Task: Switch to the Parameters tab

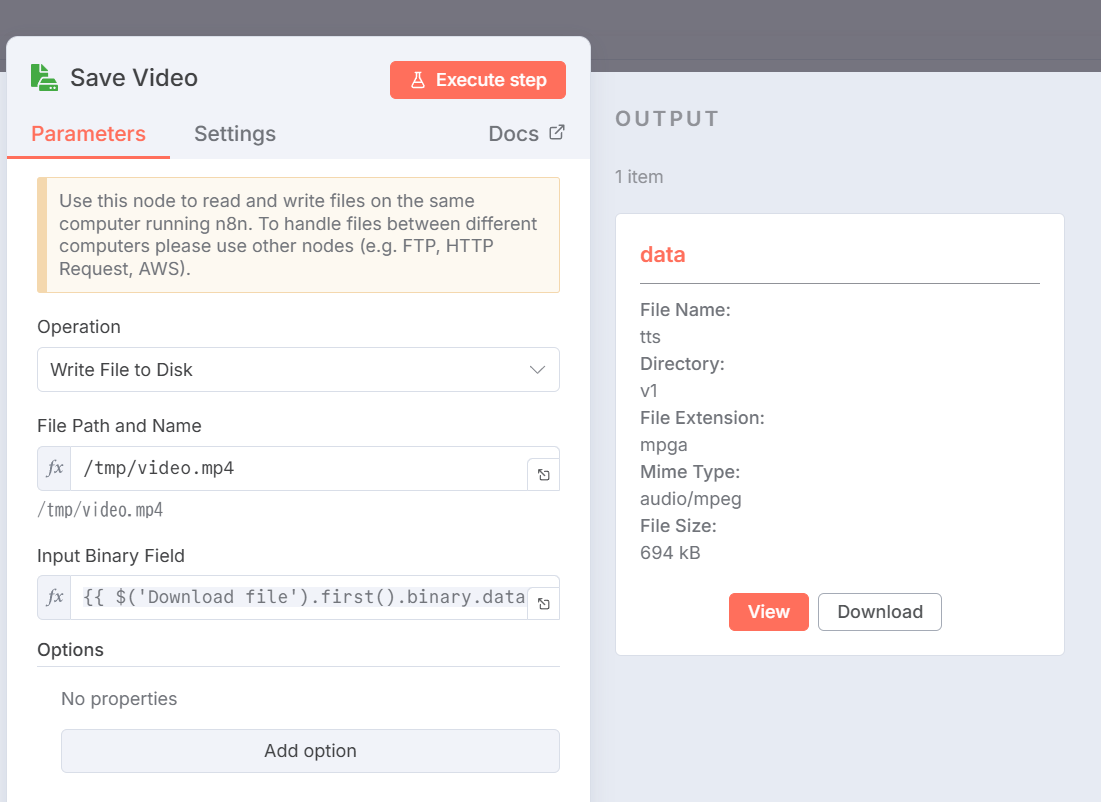Action: coord(88,134)
